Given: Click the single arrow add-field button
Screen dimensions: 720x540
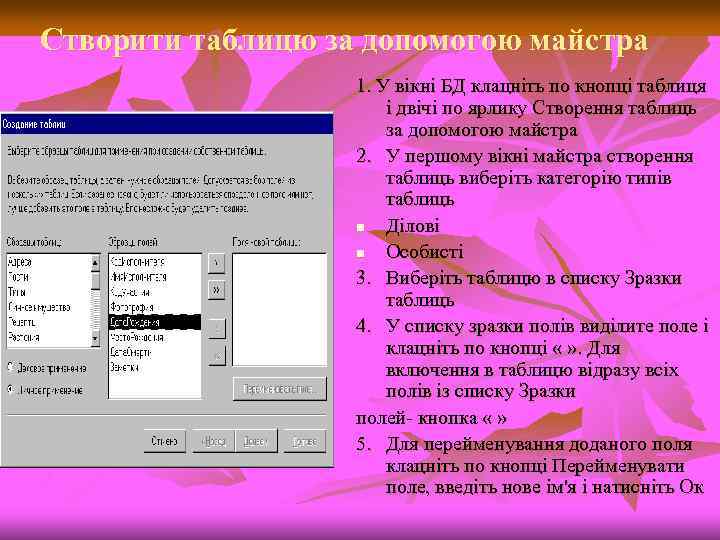Looking at the screenshot, I should coord(216,263).
